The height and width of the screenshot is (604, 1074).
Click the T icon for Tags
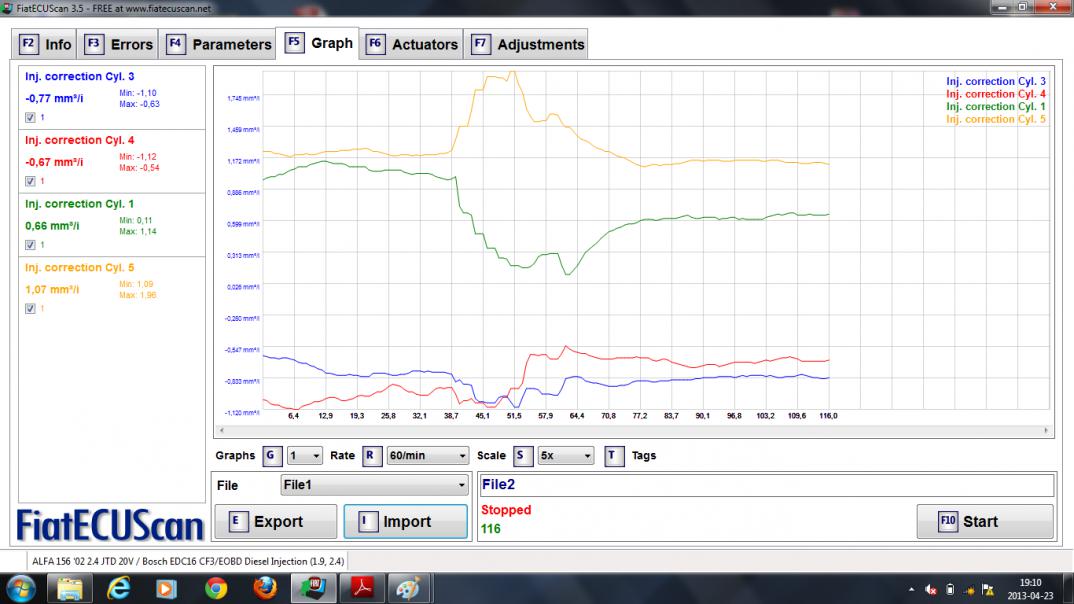[614, 455]
